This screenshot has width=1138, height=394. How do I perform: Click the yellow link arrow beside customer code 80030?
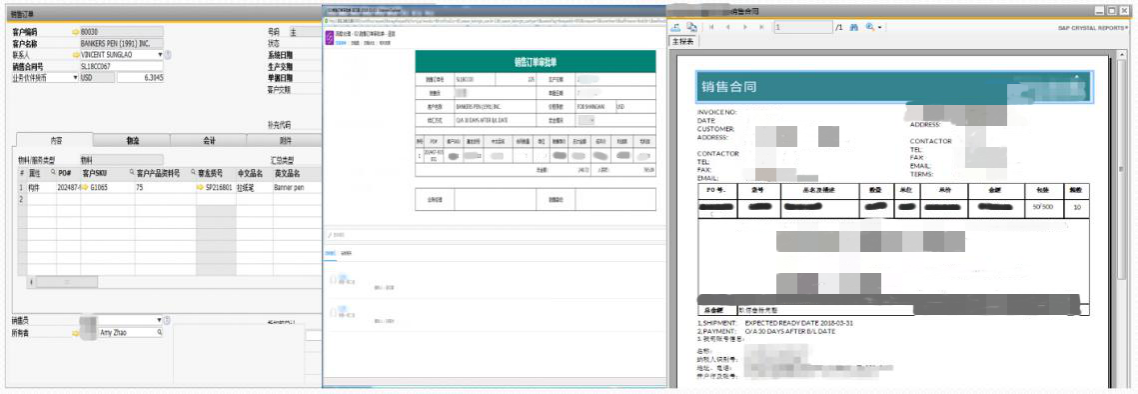[x=75, y=32]
